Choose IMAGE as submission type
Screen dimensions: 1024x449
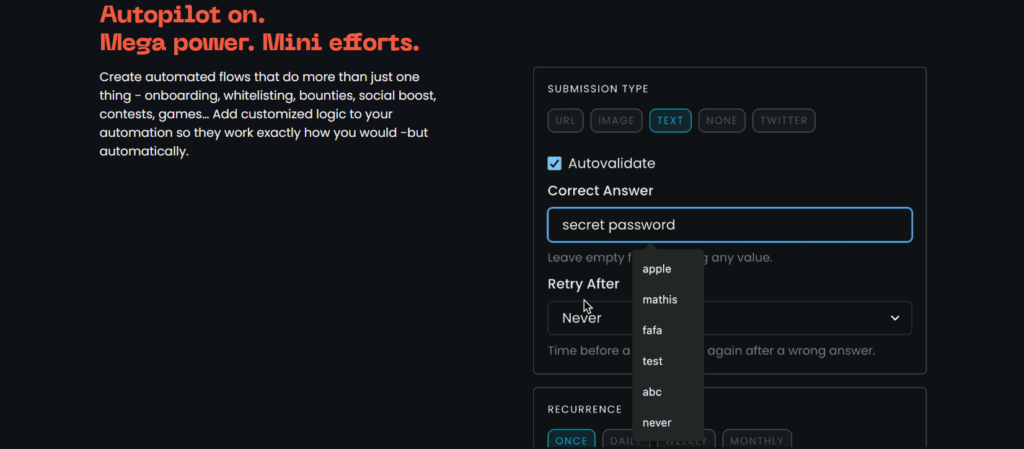pos(616,121)
